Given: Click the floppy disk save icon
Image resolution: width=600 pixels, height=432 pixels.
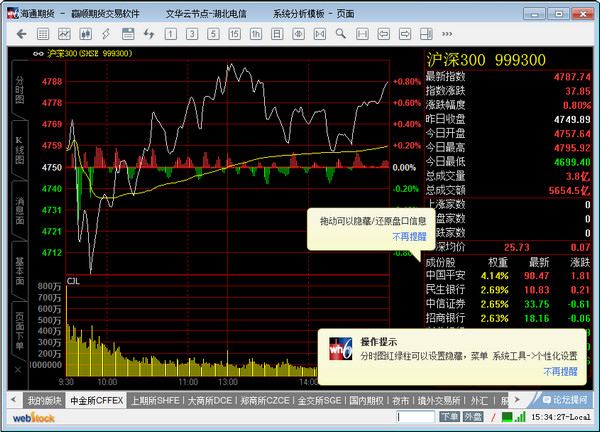Looking at the screenshot, I should pos(128,34).
